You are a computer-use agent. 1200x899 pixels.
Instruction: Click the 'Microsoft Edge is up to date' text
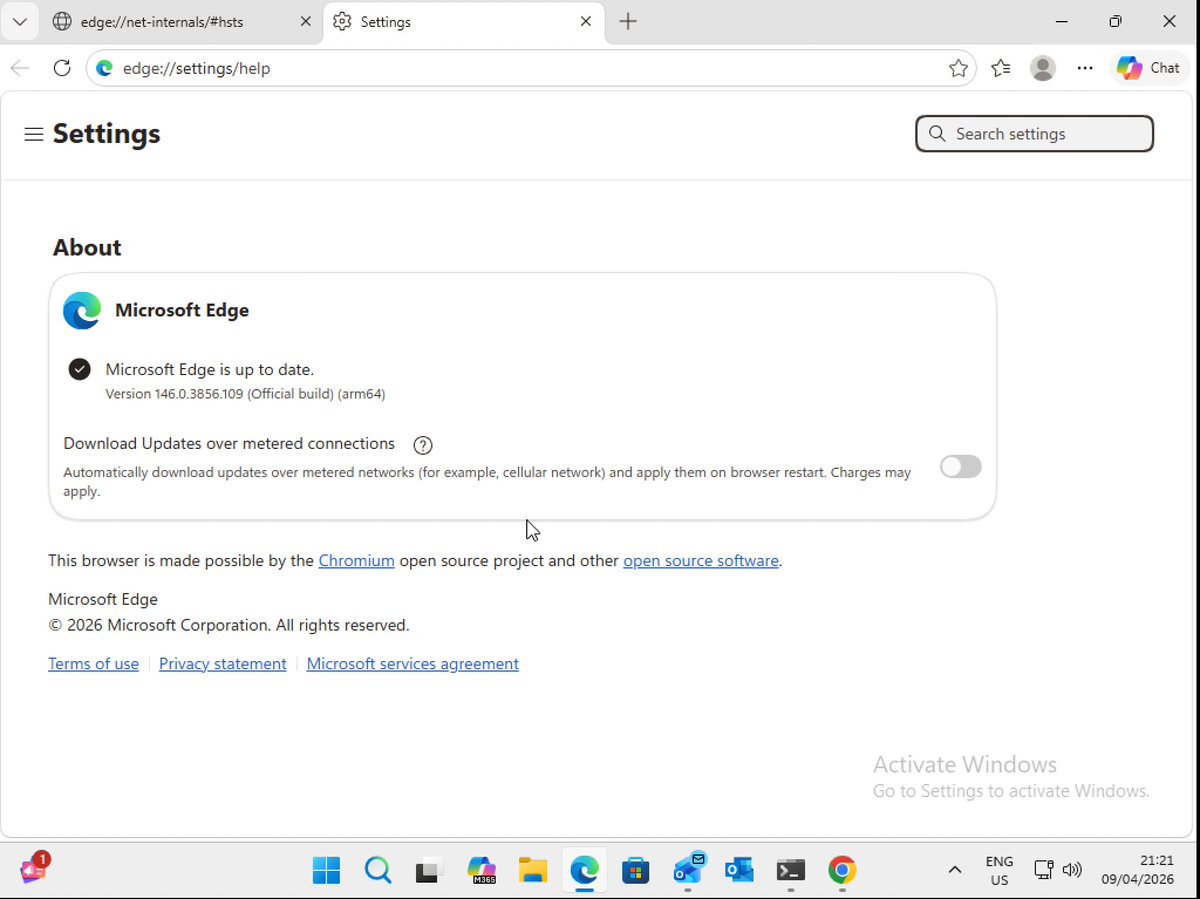209,370
